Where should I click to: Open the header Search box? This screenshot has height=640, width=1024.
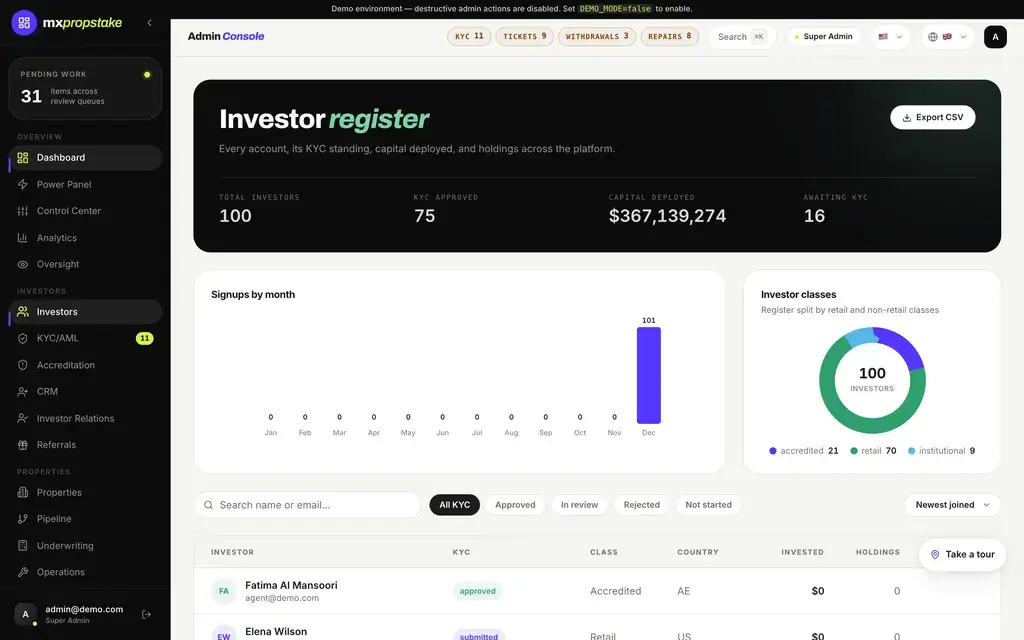[741, 37]
